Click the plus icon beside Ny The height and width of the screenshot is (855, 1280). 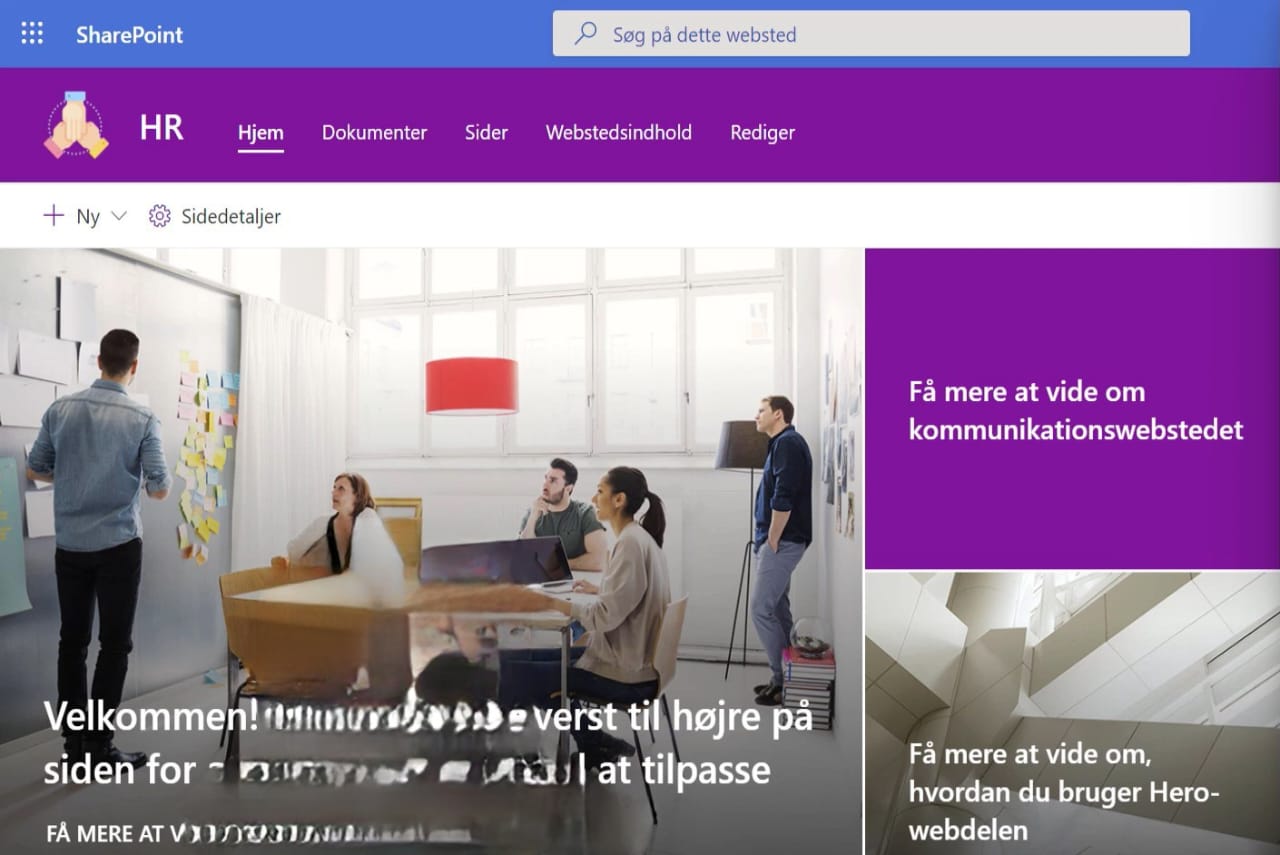[x=53, y=215]
